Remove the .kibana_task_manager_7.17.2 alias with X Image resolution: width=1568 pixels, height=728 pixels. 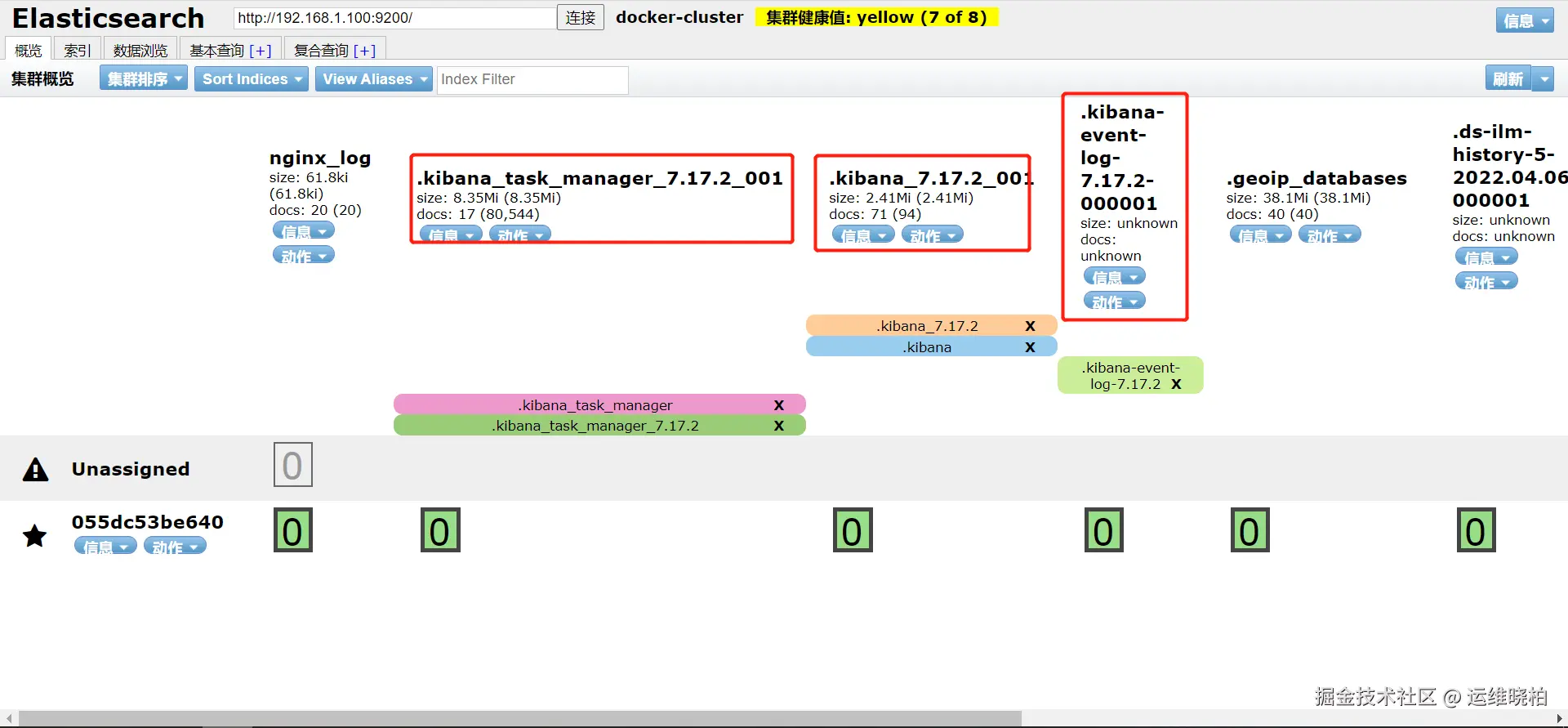pos(778,426)
